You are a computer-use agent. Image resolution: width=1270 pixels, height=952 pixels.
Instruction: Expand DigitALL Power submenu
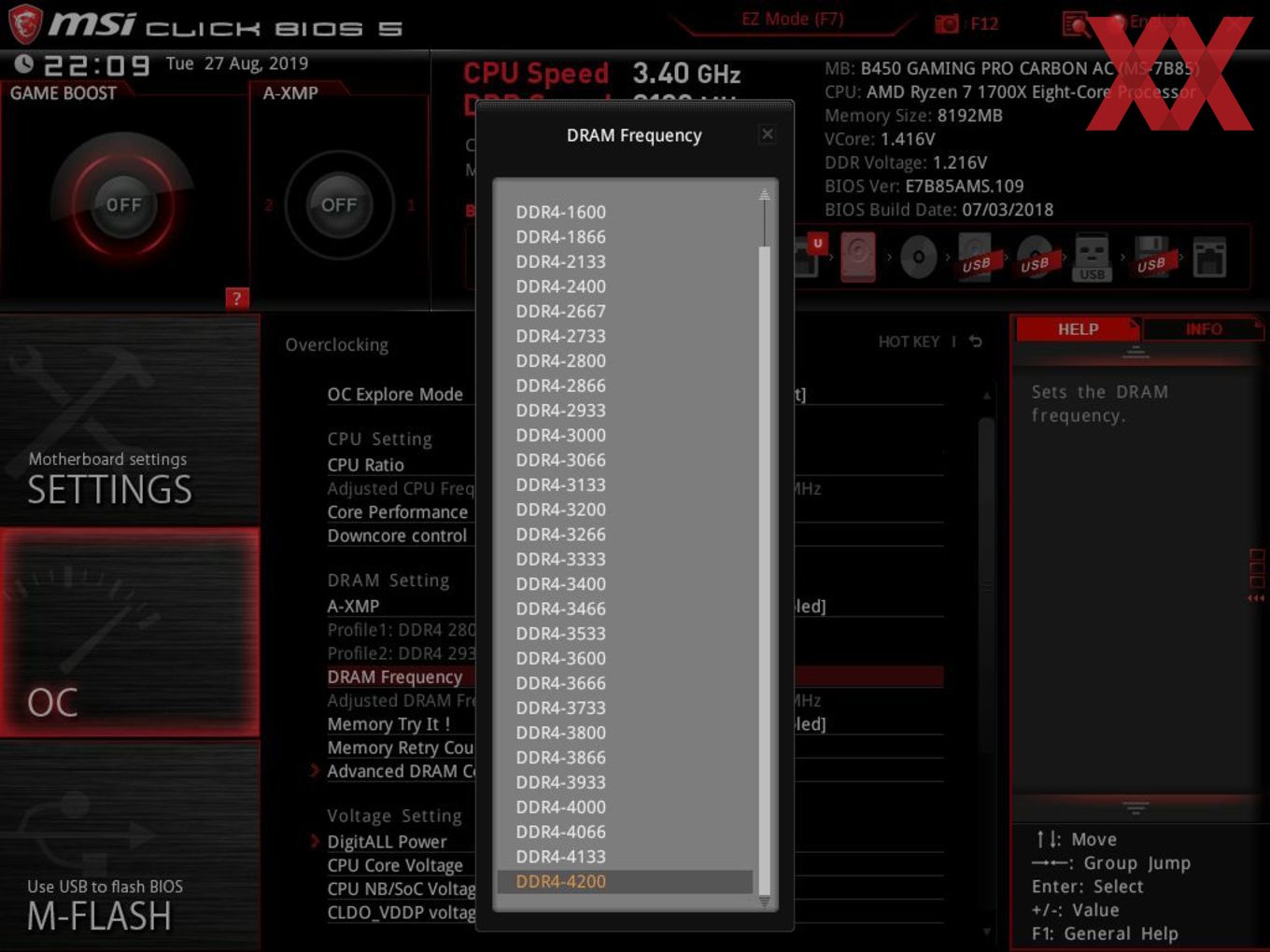387,841
